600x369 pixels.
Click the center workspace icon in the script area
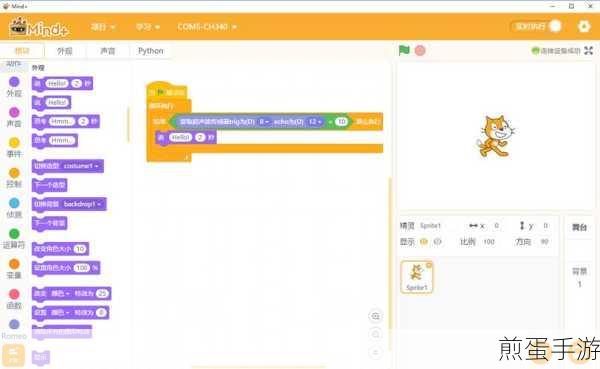375,316
